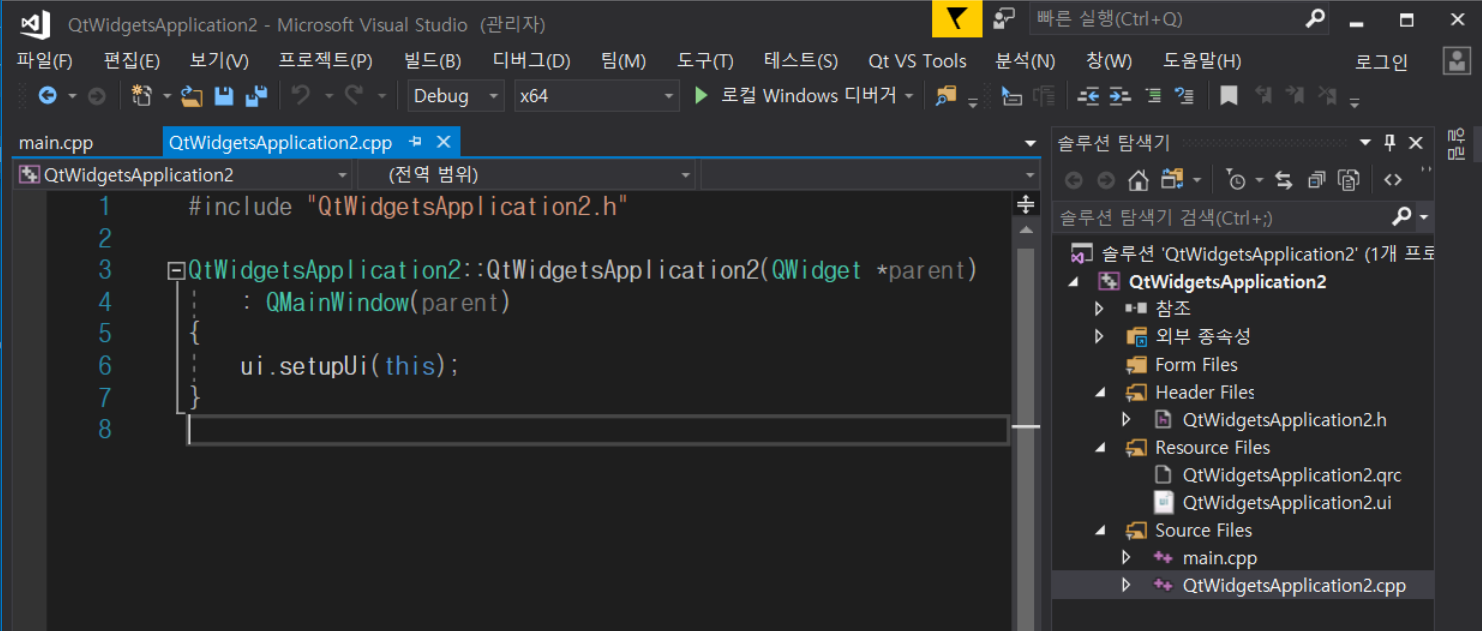Image resolution: width=1482 pixels, height=631 pixels.
Task: Toggle auto-hide pin on Solution Explorer panel
Action: 1390,143
